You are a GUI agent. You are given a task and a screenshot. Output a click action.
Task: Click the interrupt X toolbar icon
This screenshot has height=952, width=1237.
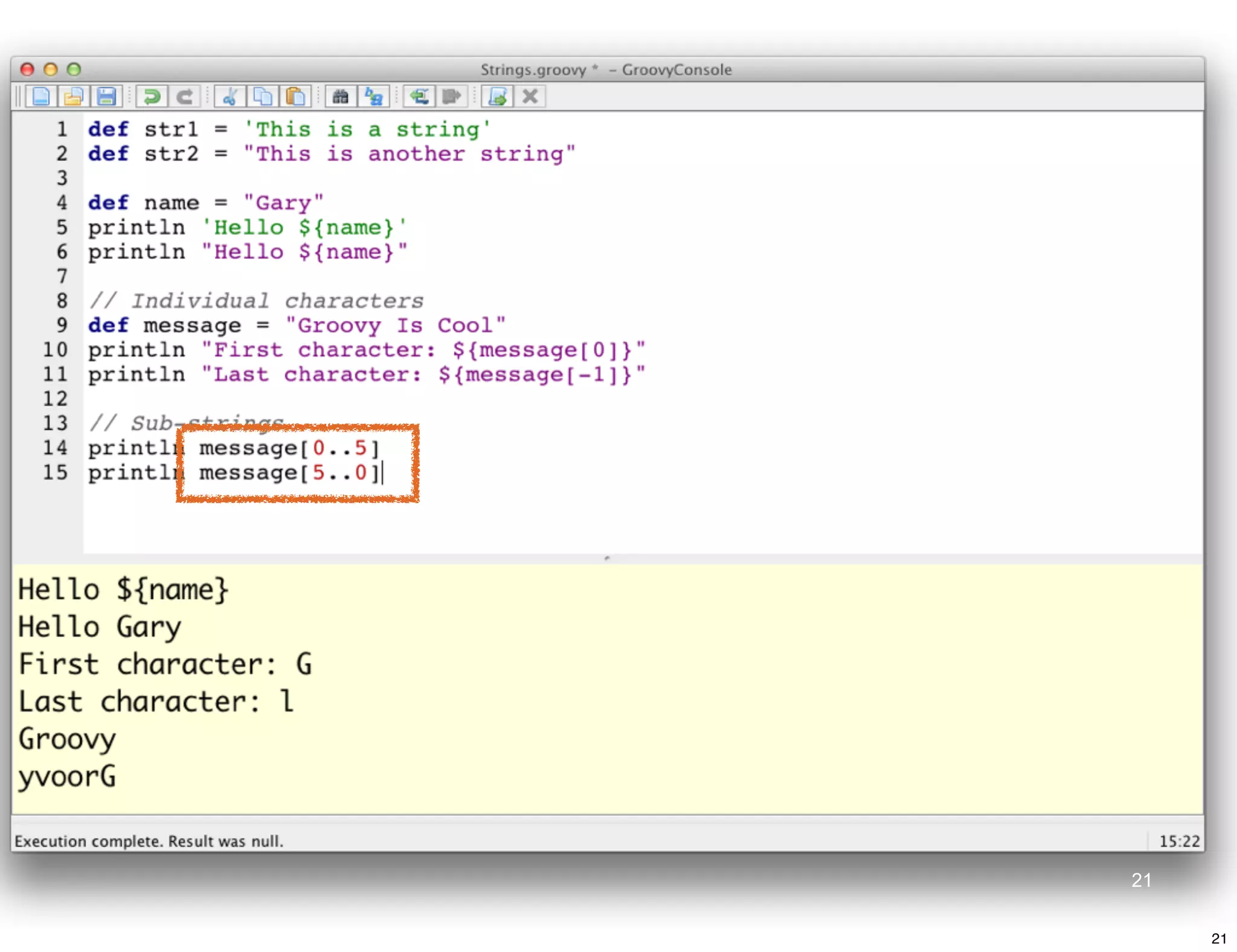[x=530, y=97]
